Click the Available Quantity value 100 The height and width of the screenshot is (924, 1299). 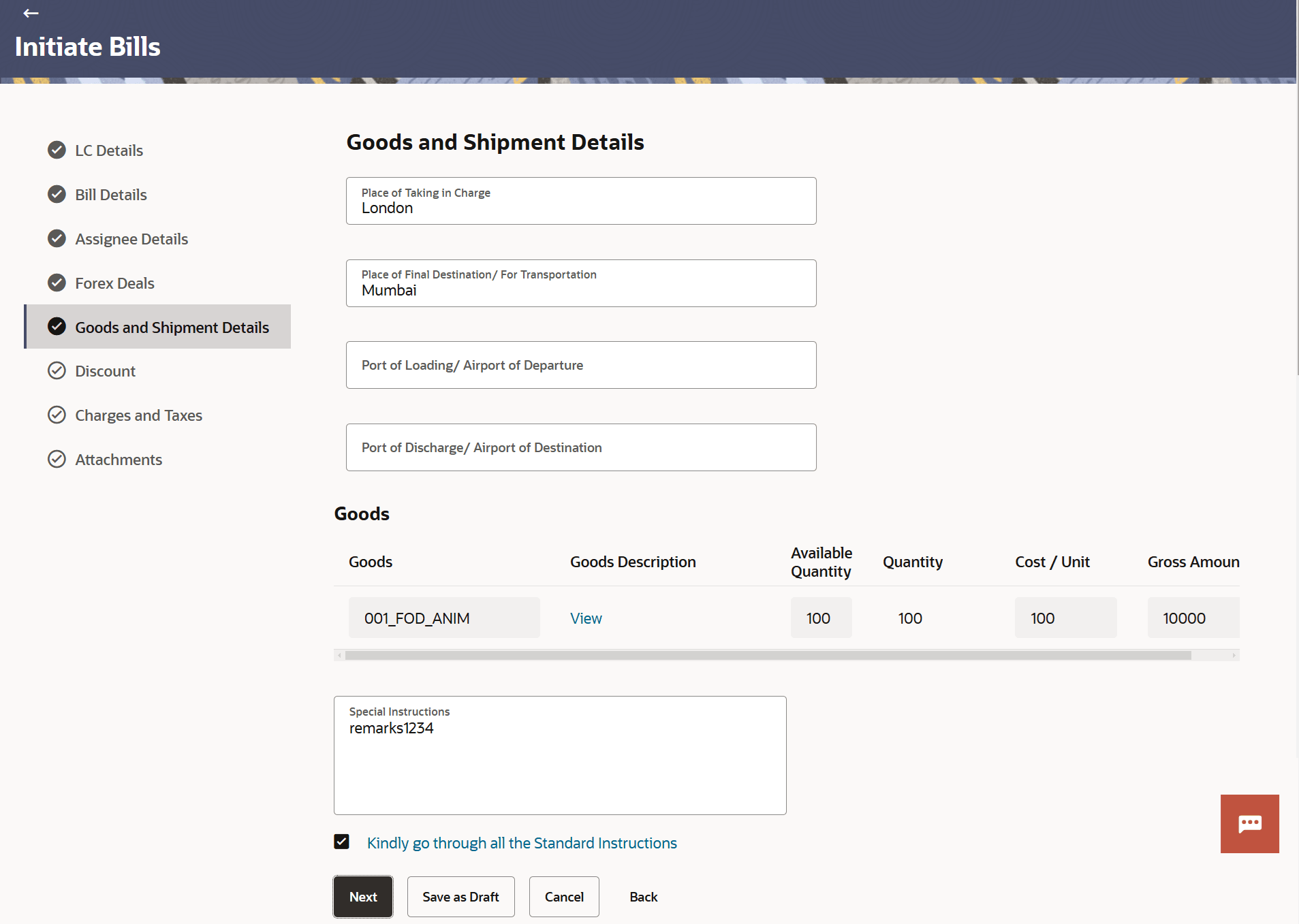(821, 618)
